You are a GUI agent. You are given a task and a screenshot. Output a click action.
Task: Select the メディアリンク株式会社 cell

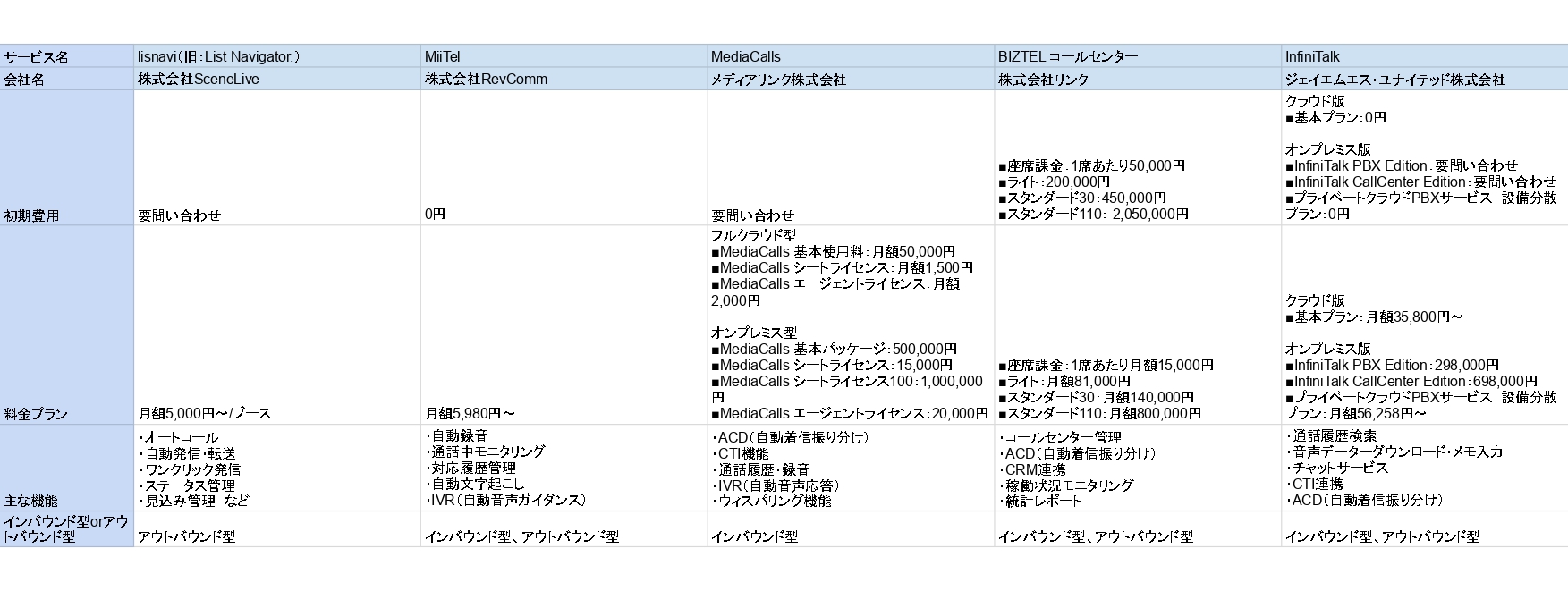coord(852,79)
